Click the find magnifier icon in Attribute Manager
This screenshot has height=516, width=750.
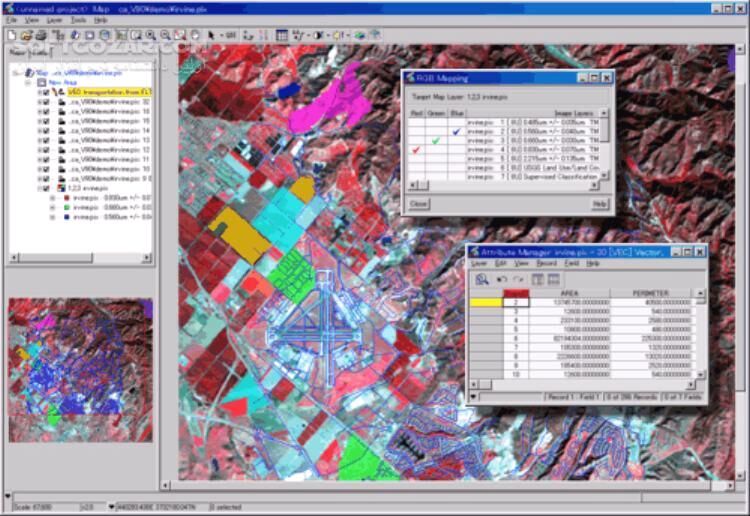click(482, 279)
